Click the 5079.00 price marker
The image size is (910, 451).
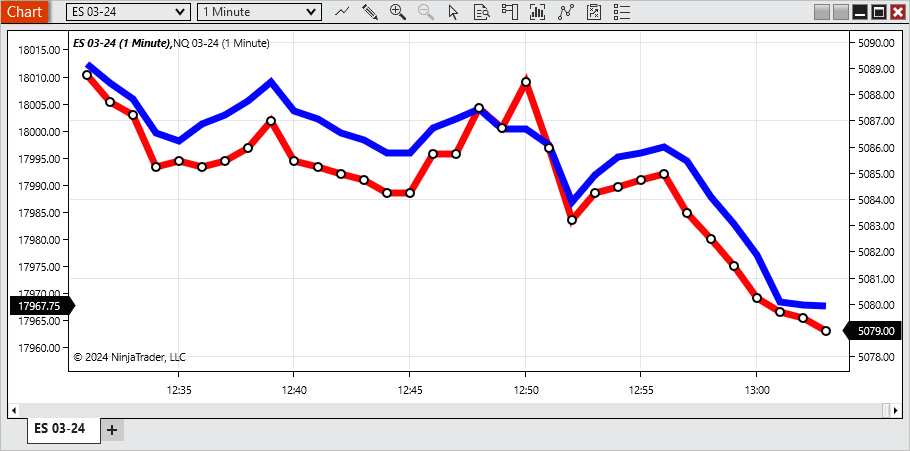pyautogui.click(x=875, y=331)
